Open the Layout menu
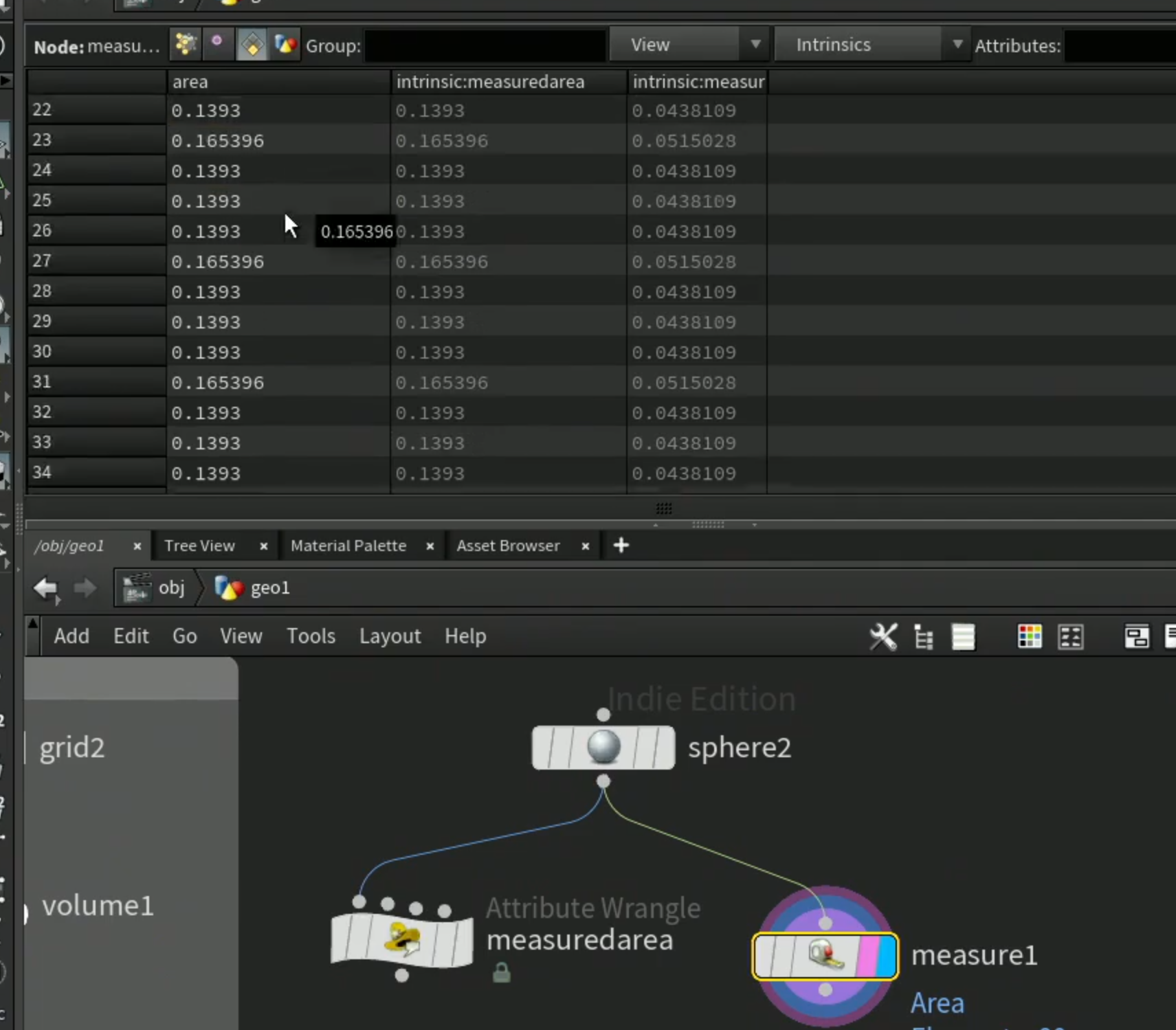 [x=390, y=636]
